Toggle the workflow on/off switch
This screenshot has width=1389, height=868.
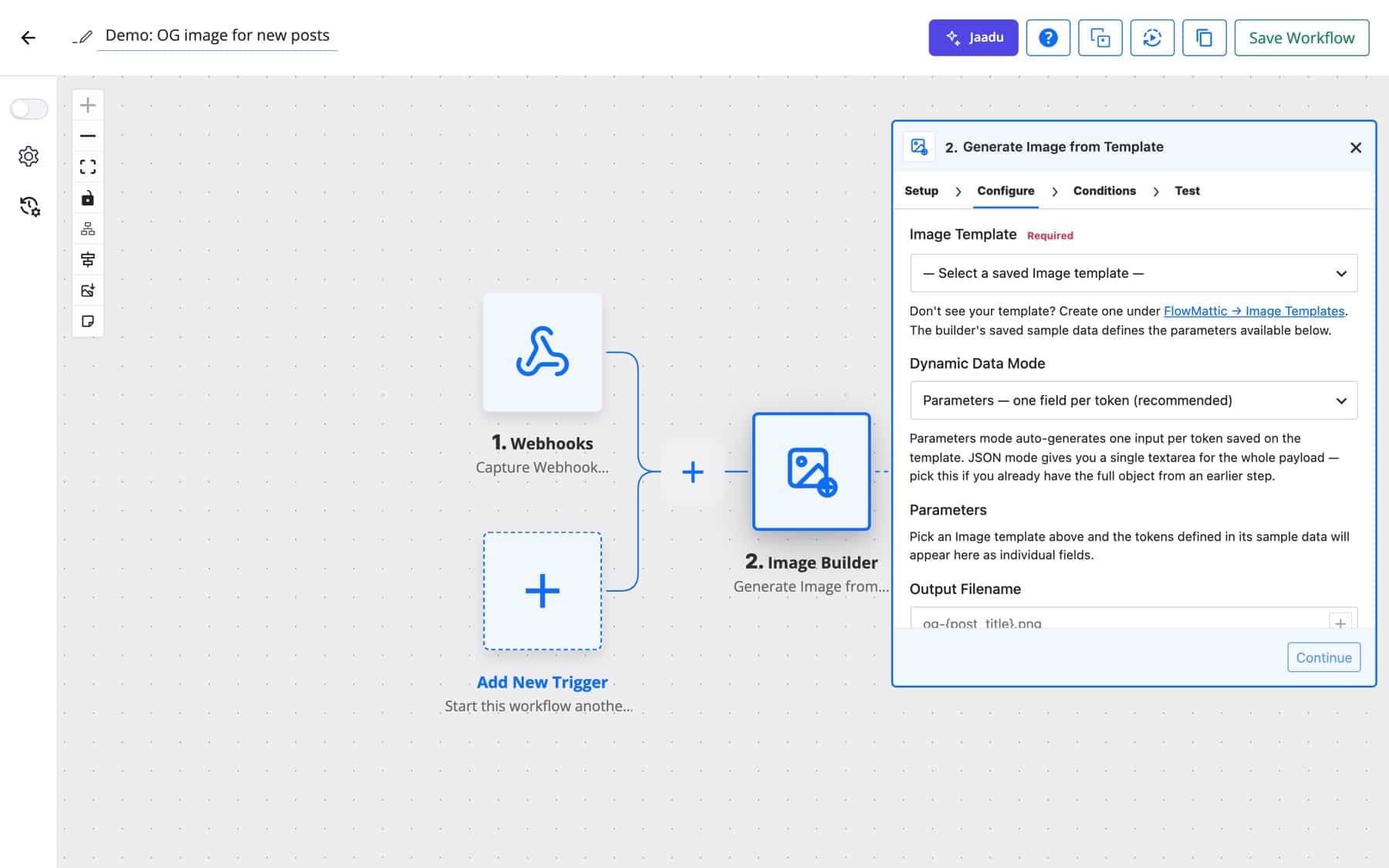pos(29,109)
